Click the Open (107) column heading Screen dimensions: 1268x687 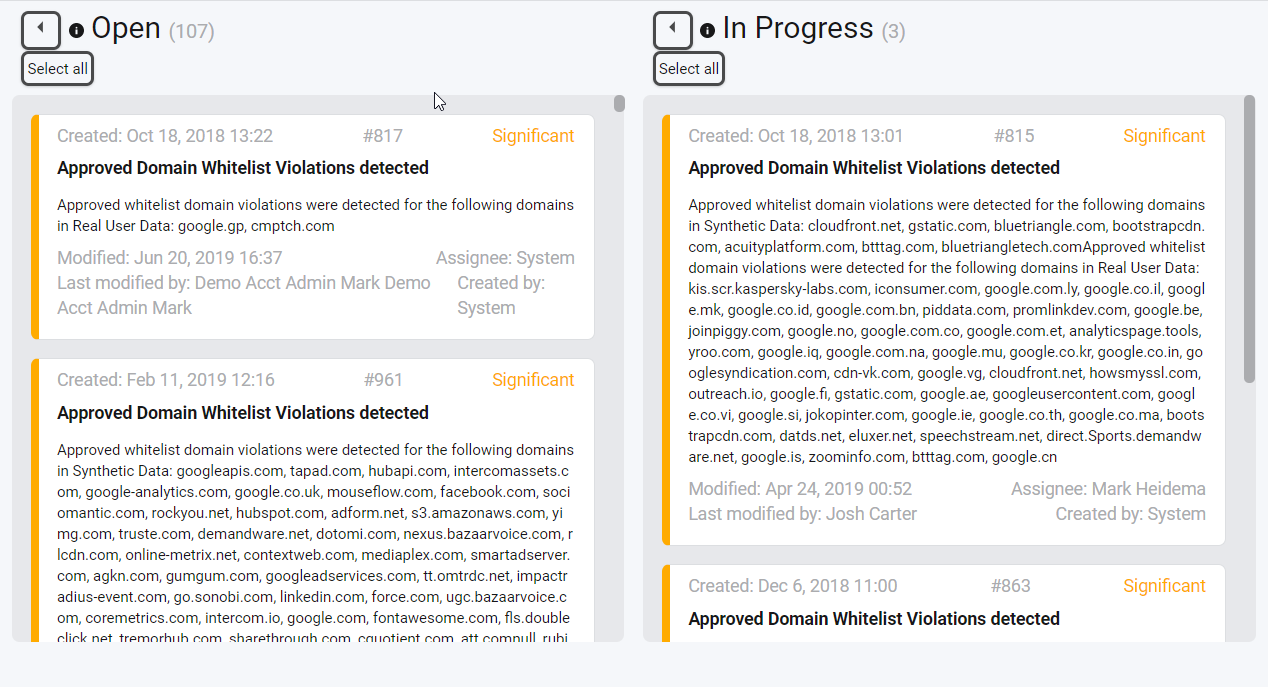click(x=153, y=29)
